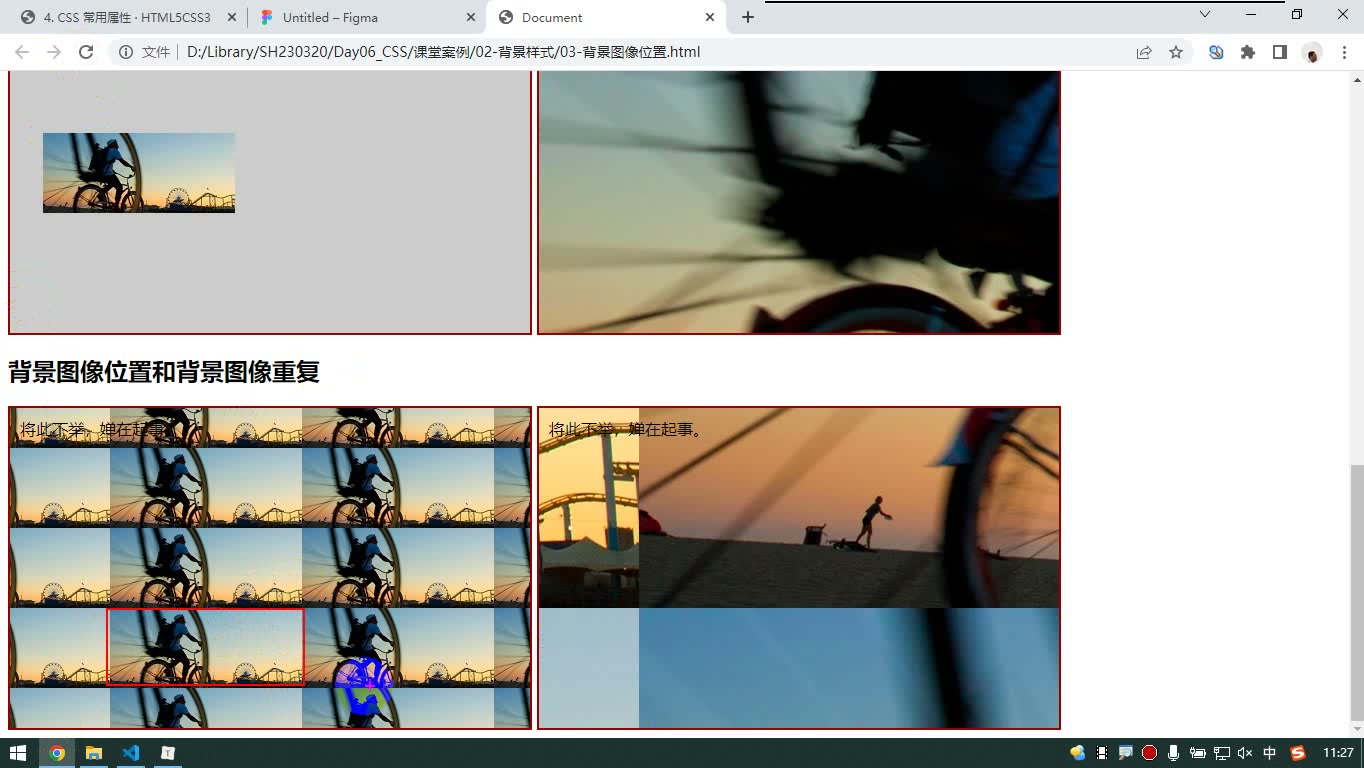Viewport: 1364px width, 768px height.
Task: Open the network icon in the system tray
Action: click(1221, 753)
